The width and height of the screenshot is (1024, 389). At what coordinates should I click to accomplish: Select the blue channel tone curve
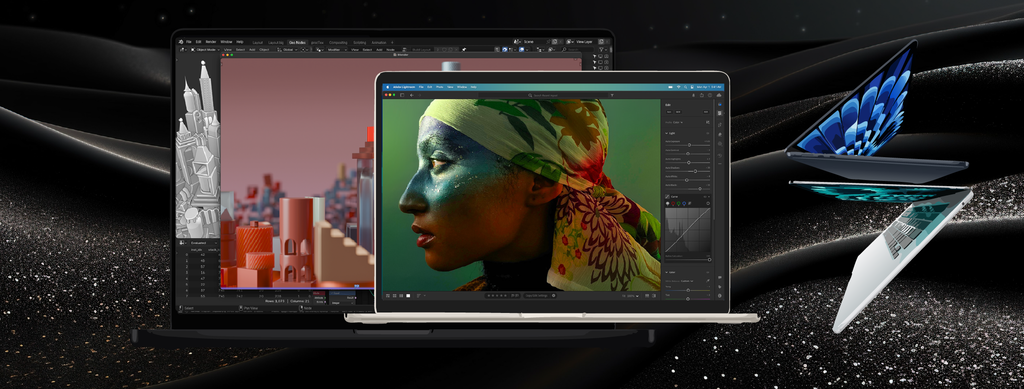[x=684, y=203]
